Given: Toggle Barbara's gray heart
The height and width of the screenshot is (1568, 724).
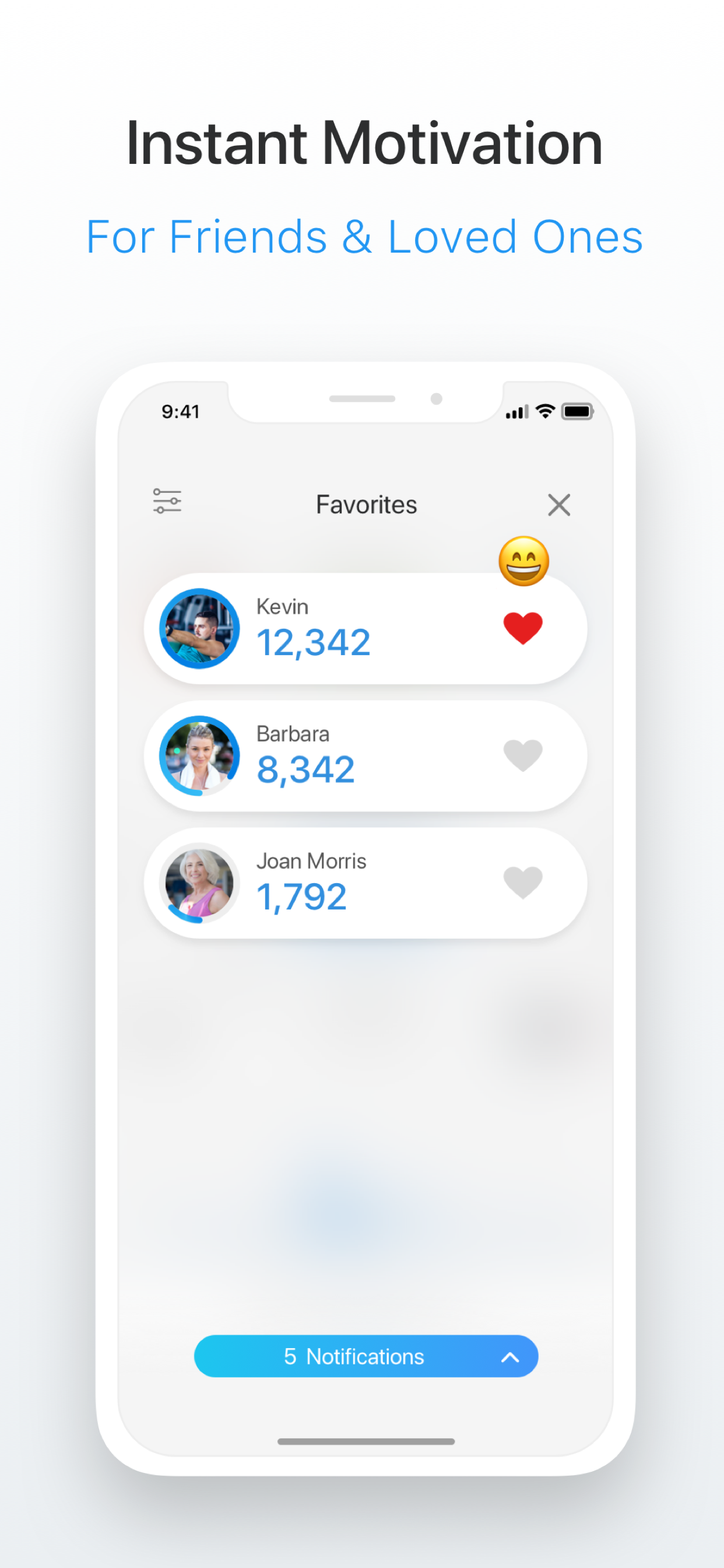Looking at the screenshot, I should (523, 755).
